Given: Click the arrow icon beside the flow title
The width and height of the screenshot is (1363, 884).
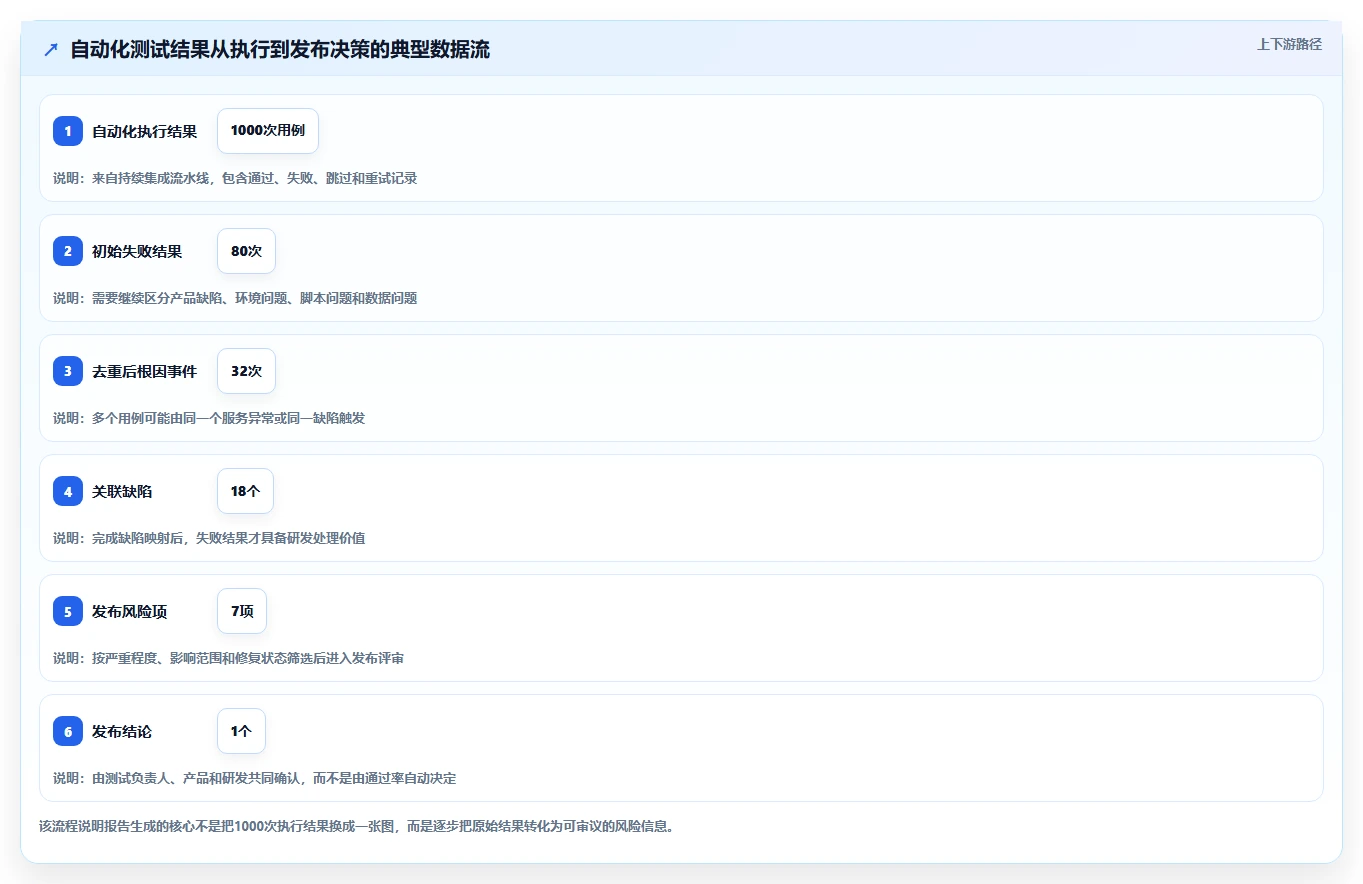Looking at the screenshot, I should click(x=50, y=49).
